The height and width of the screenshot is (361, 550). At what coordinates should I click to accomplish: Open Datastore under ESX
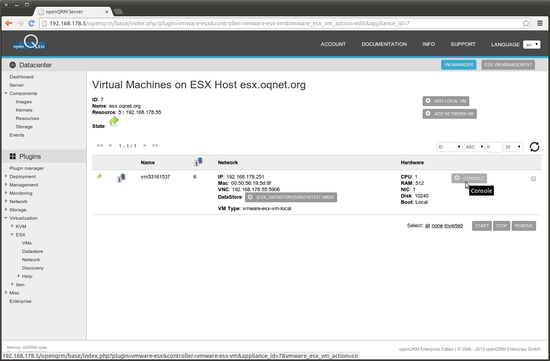click(32, 251)
